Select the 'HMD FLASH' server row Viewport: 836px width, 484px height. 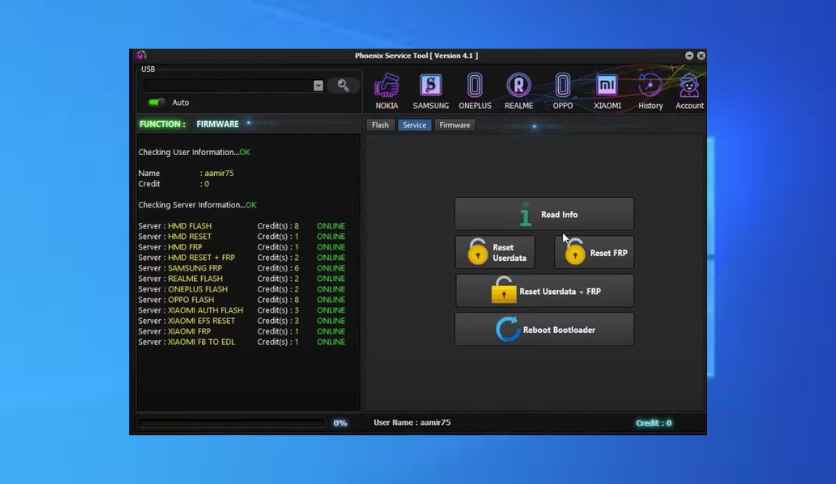coord(242,226)
